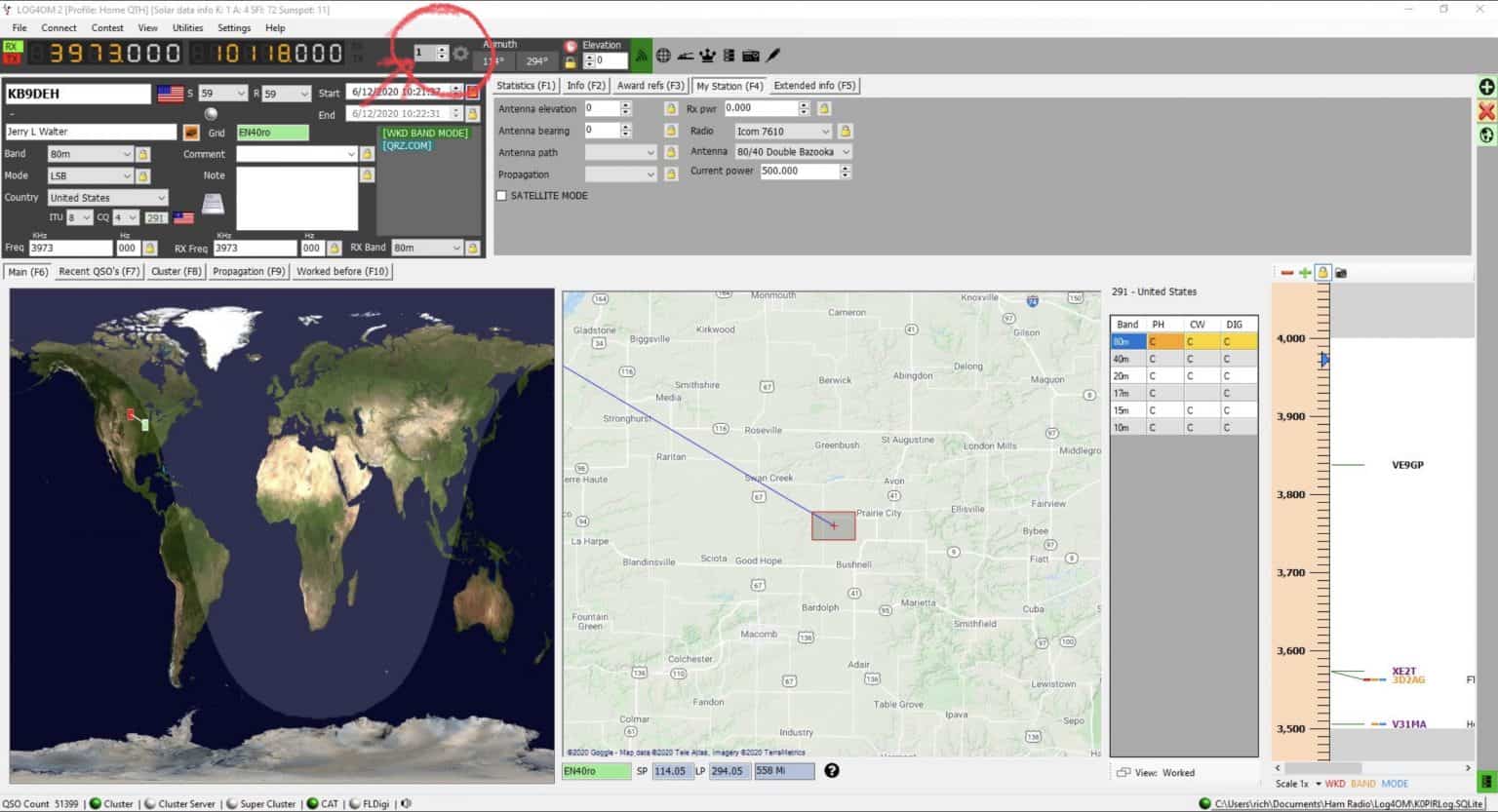Click the callsign field showing KB9DEH

coord(76,94)
